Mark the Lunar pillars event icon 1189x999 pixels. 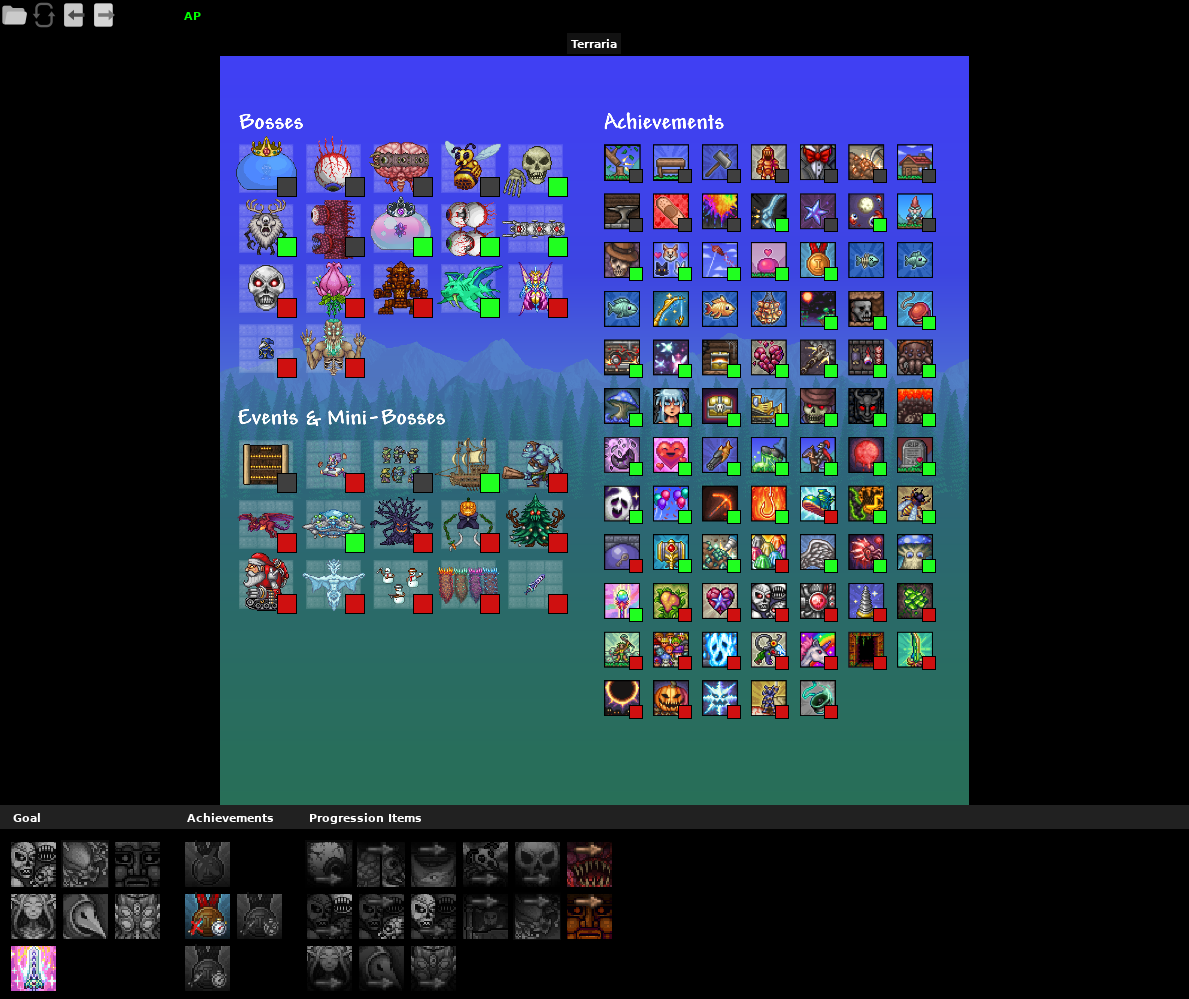[469, 585]
